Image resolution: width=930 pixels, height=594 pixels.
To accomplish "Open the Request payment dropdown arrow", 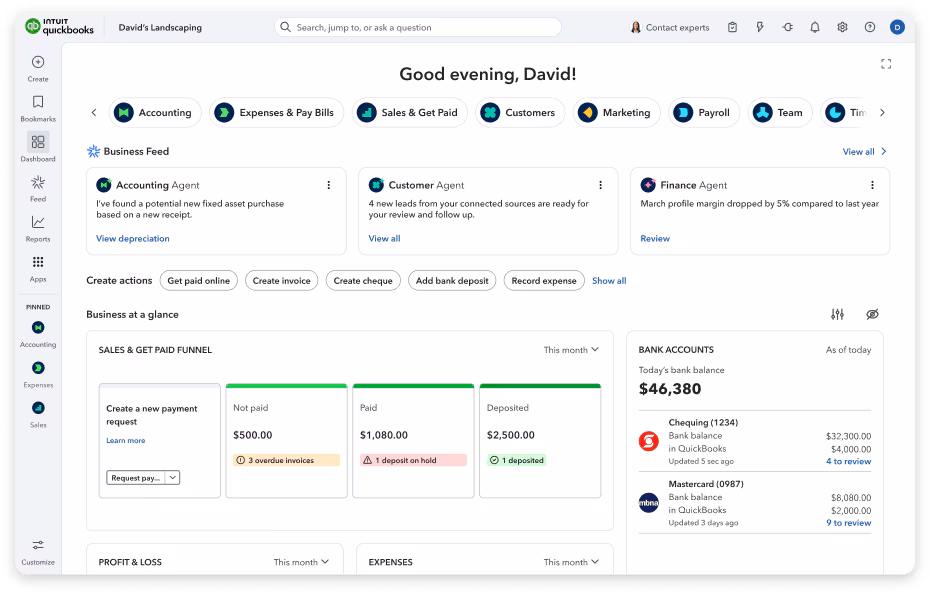I will [x=173, y=478].
